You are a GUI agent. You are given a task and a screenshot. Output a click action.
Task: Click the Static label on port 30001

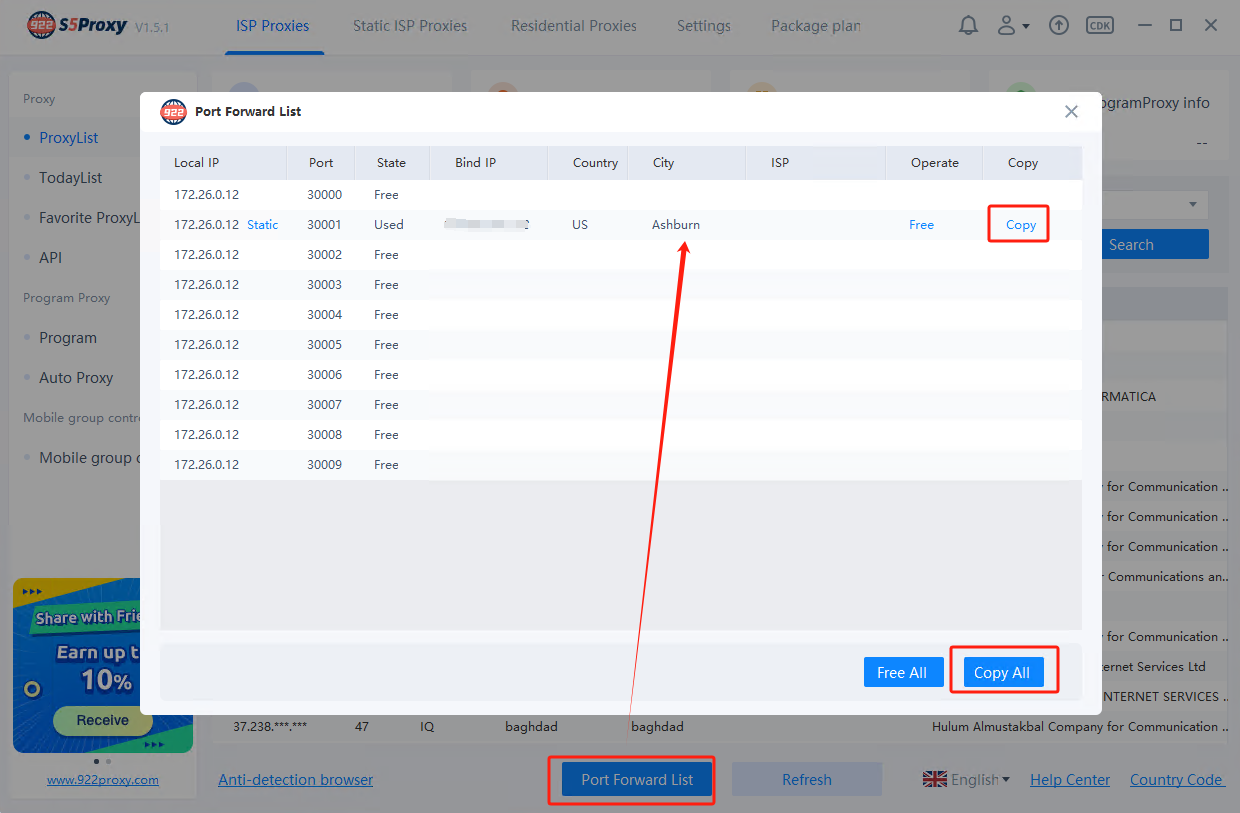[x=263, y=225]
